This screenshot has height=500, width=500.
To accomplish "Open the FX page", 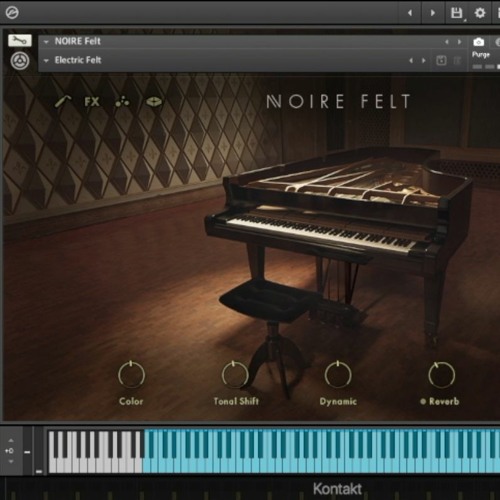I will tap(92, 102).
